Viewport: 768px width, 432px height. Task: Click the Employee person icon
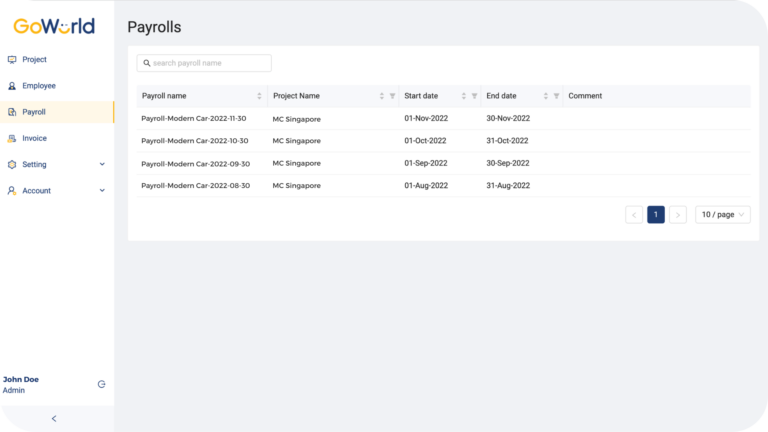[12, 86]
